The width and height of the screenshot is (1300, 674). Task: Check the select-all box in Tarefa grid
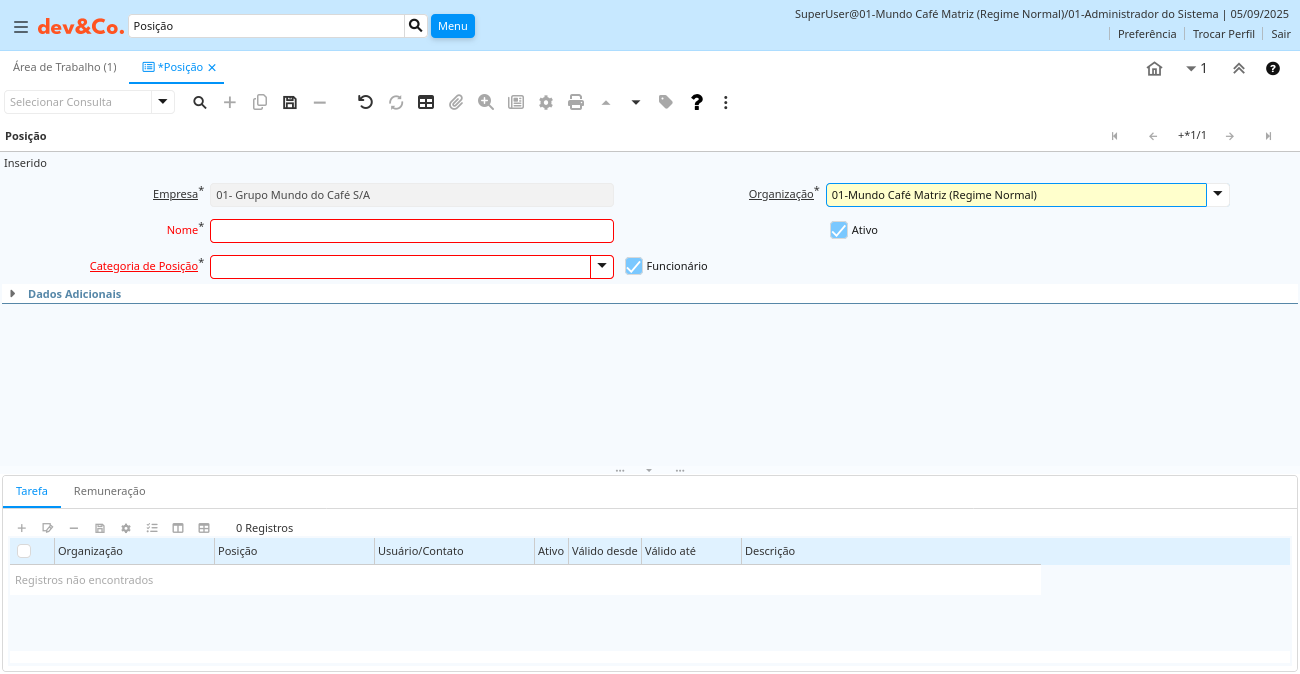point(24,551)
